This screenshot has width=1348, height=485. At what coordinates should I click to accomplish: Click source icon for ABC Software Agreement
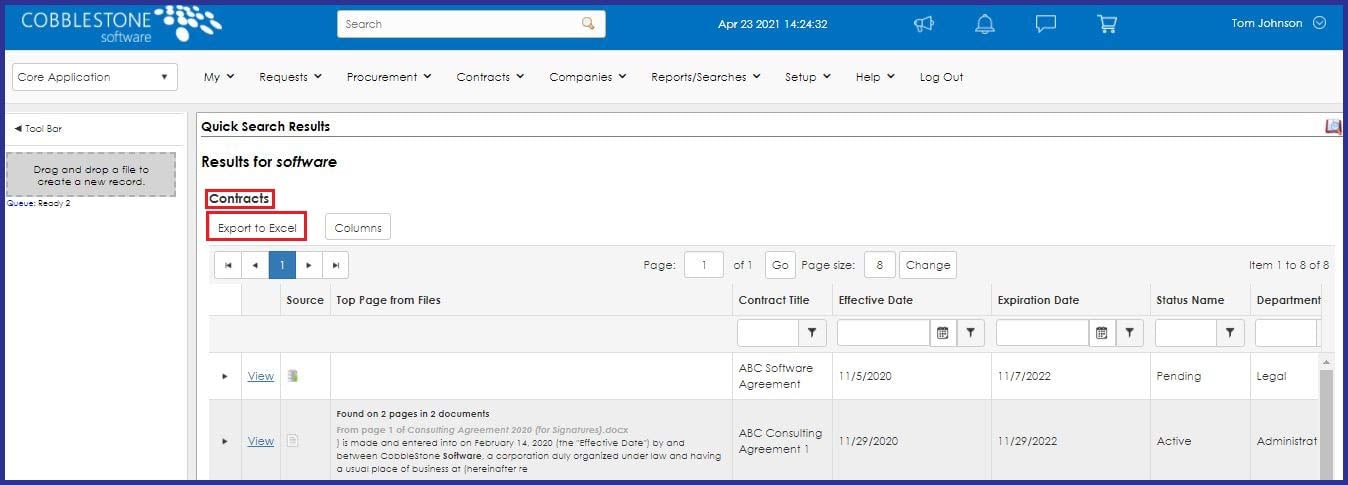[293, 376]
